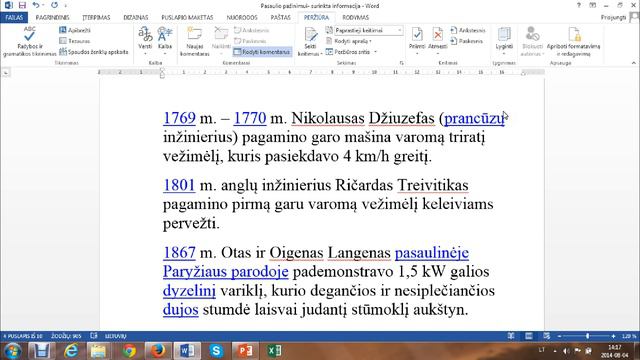Switch to DIZAINAS tab
Viewport: 640px width, 360px height.
[x=136, y=18]
